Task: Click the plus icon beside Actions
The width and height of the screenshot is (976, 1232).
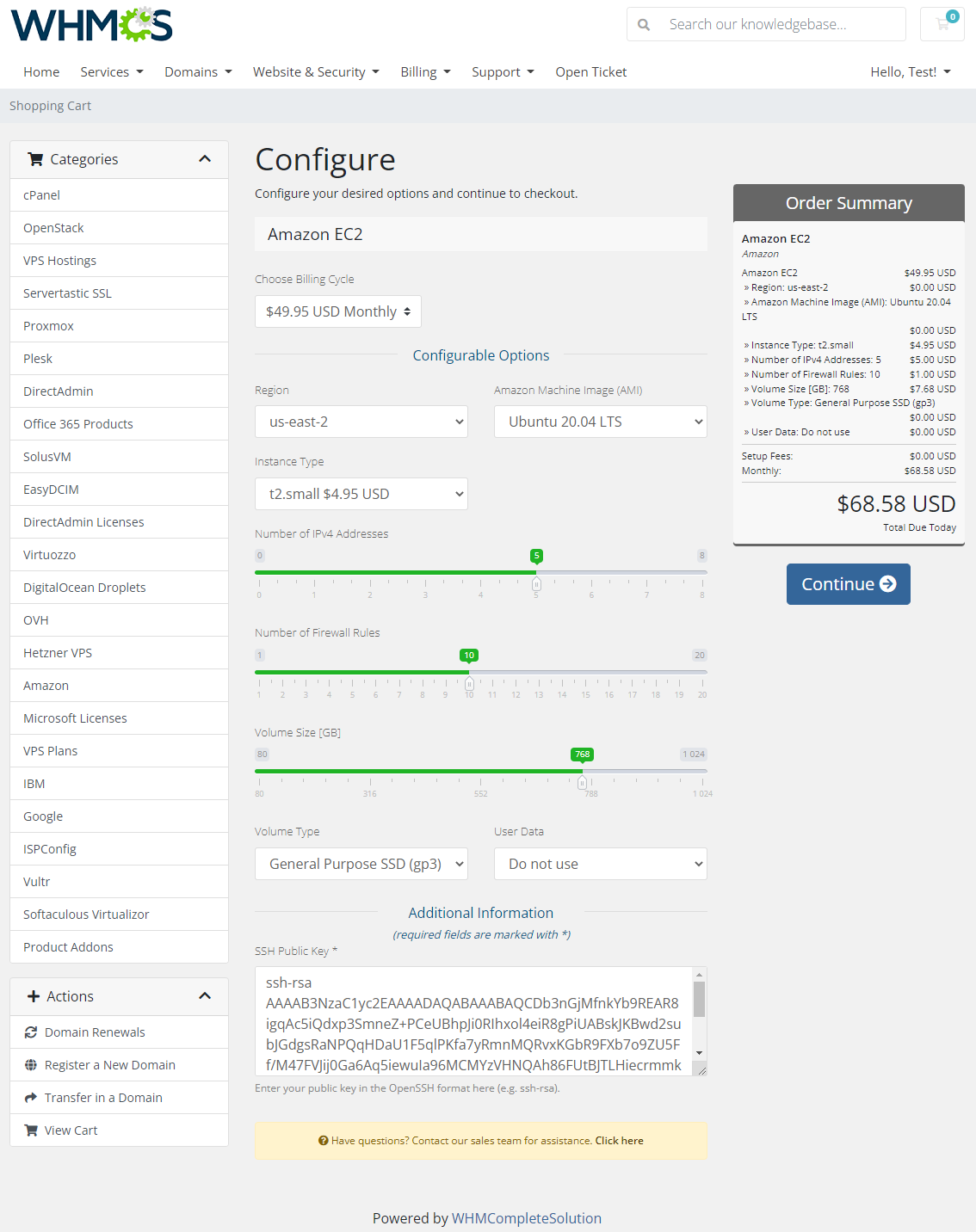Action: coord(33,996)
